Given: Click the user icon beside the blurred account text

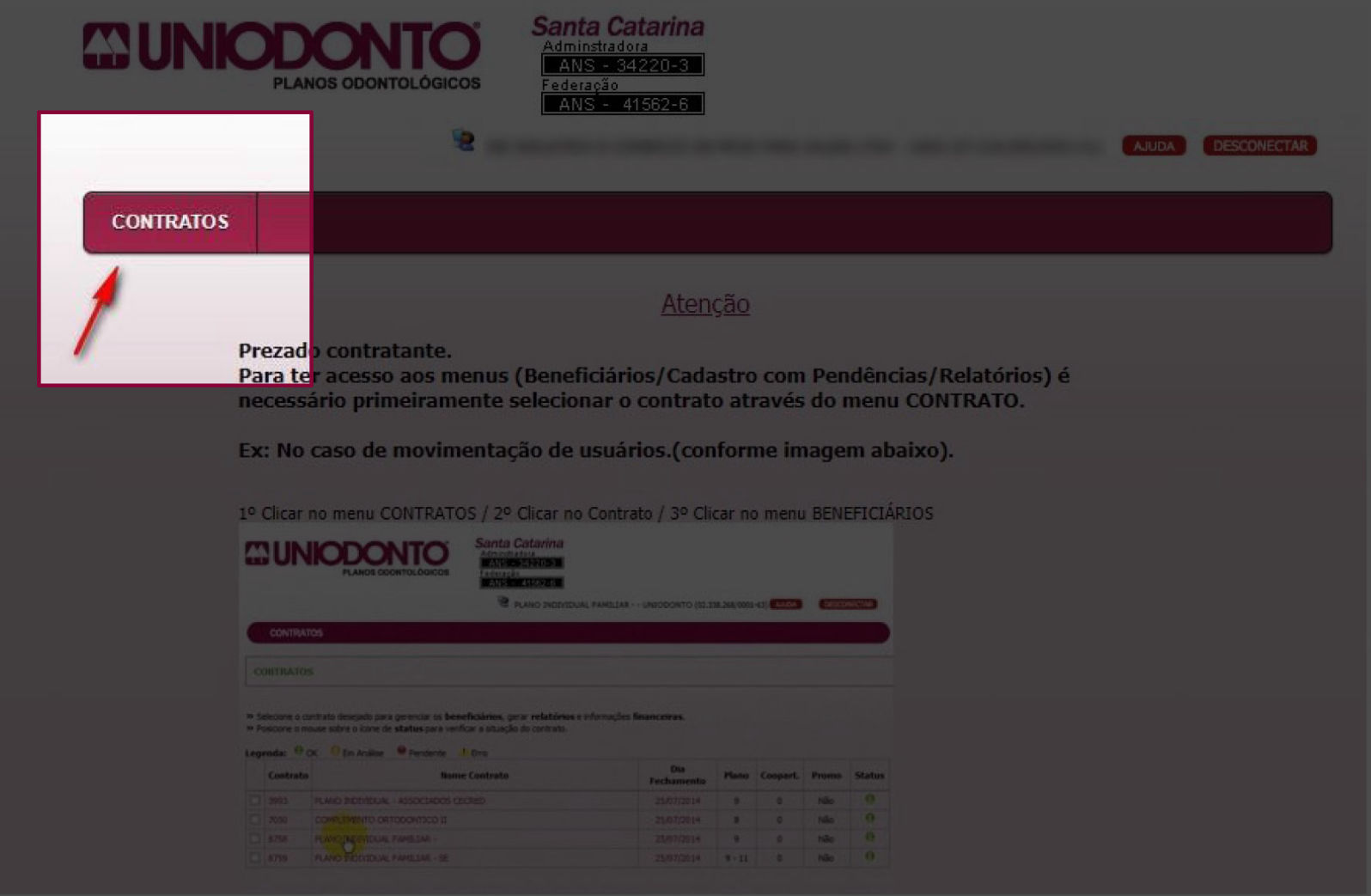Looking at the screenshot, I should [x=463, y=140].
